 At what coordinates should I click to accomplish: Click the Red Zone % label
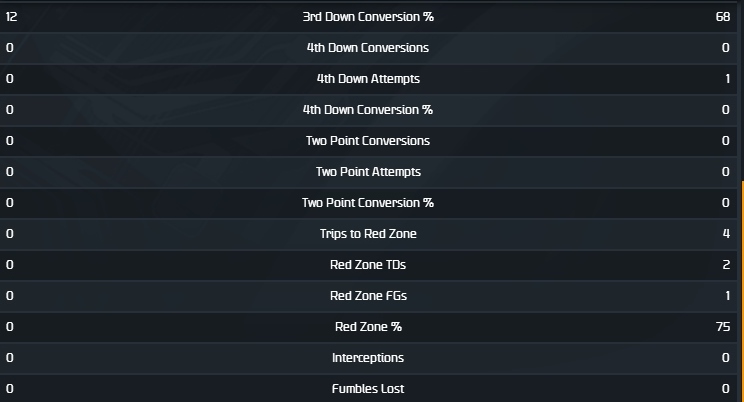click(x=367, y=327)
